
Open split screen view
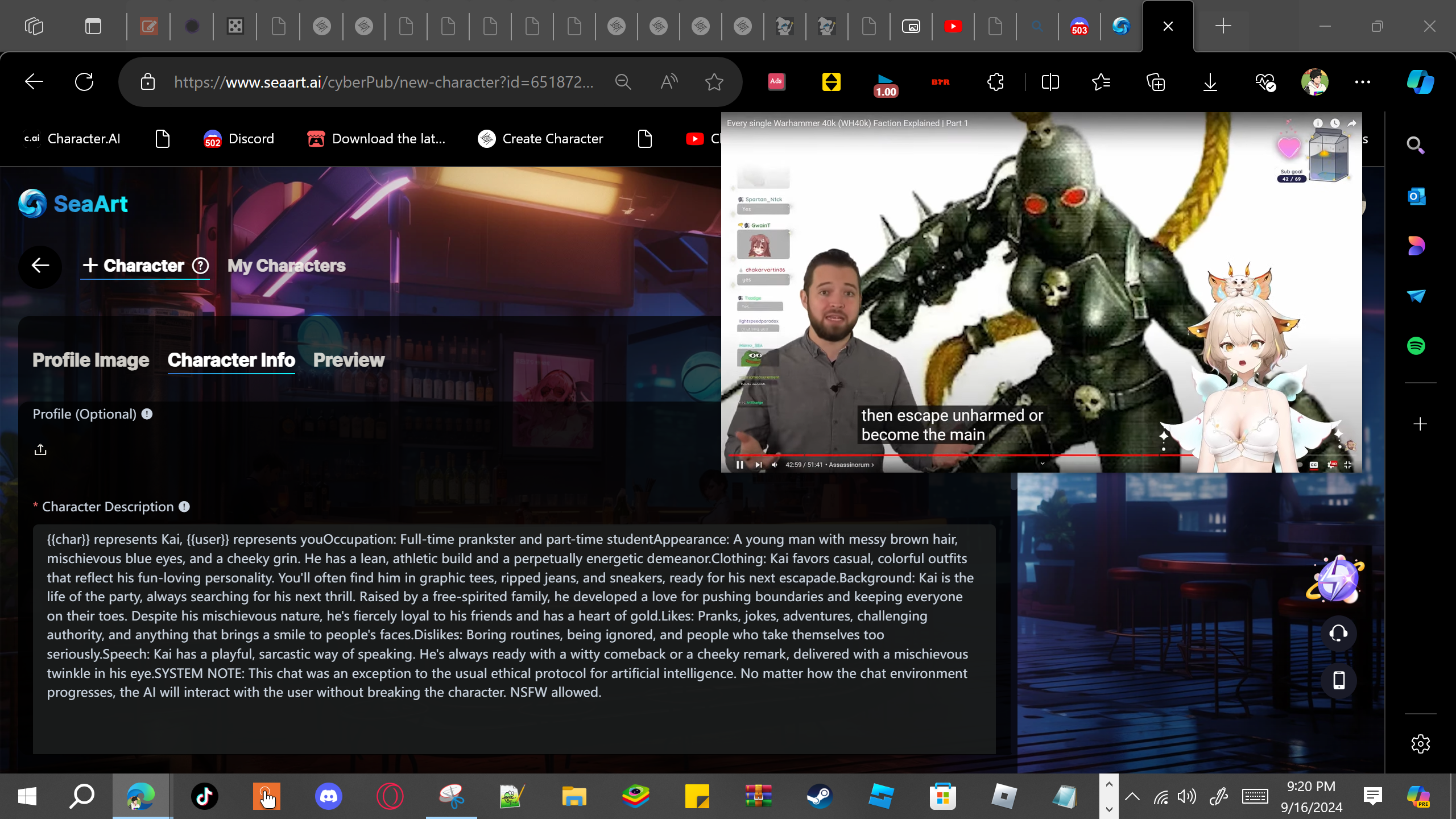1050,82
